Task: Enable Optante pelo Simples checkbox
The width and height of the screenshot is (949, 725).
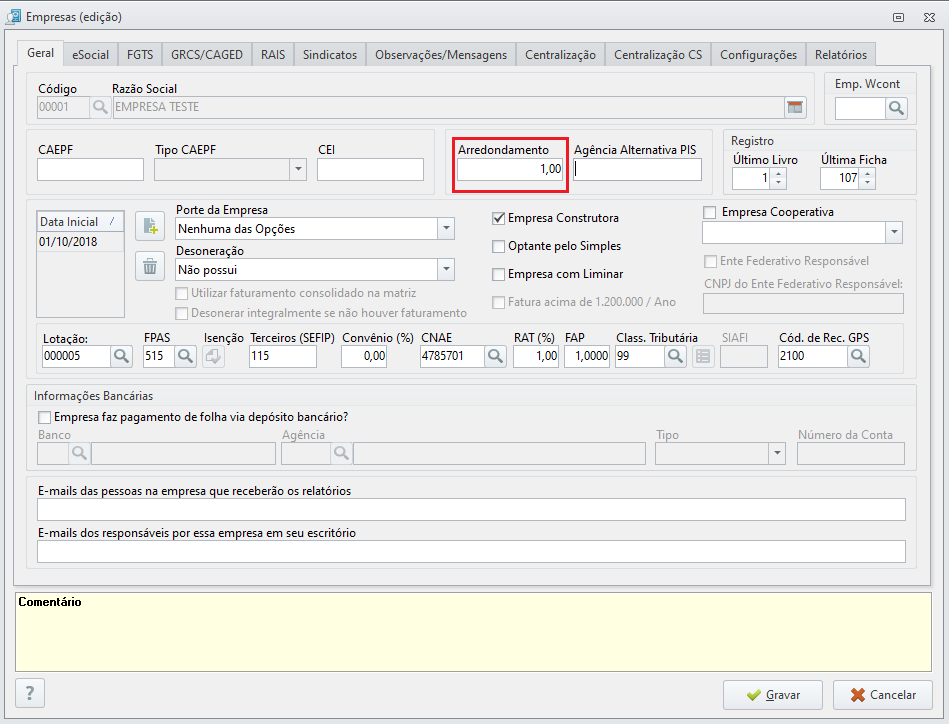Action: tap(499, 246)
